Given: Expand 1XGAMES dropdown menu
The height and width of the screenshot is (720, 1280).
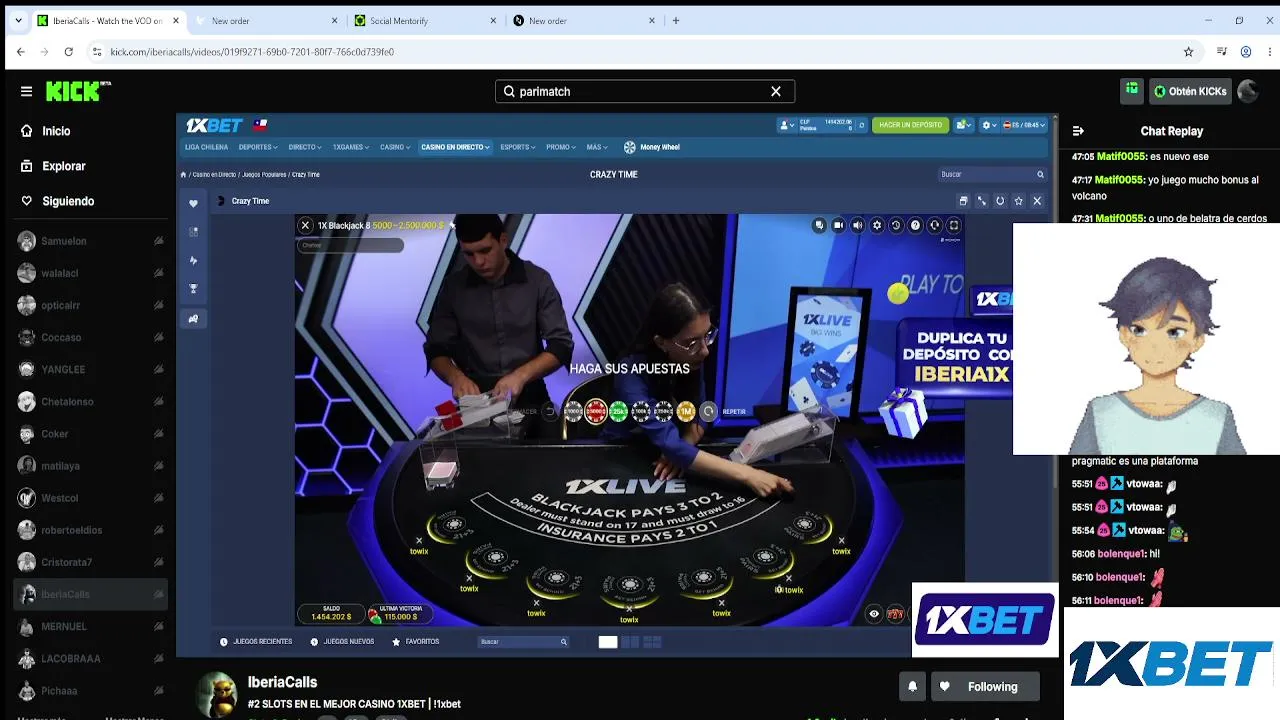Looking at the screenshot, I should pyautogui.click(x=351, y=147).
